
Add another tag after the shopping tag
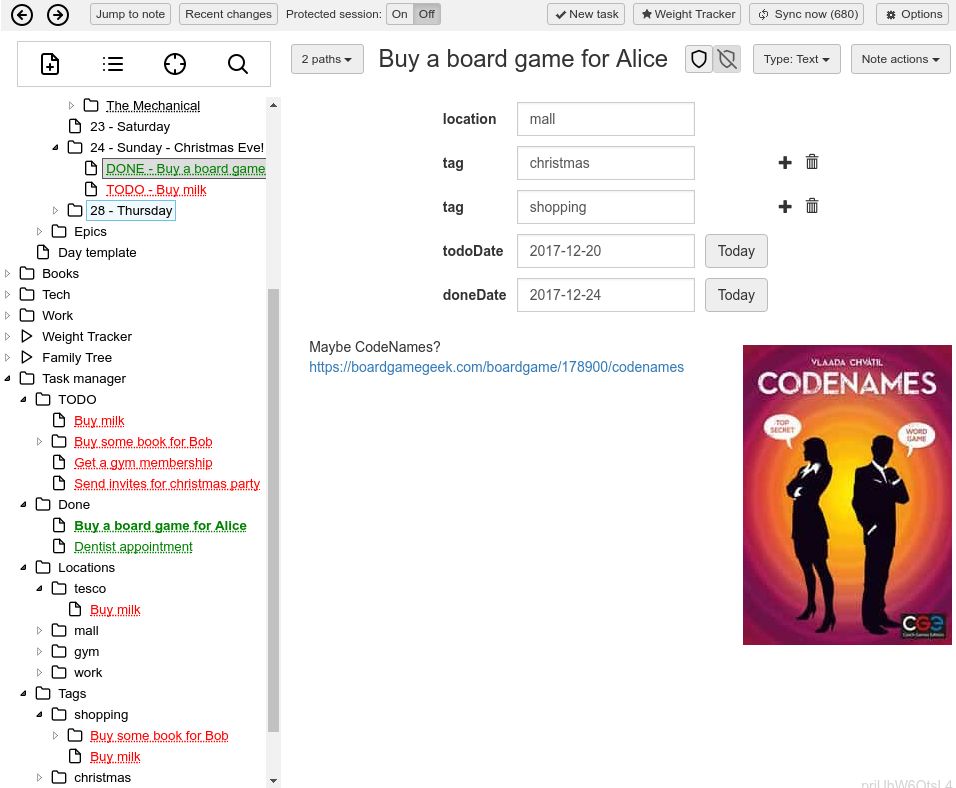tap(785, 206)
